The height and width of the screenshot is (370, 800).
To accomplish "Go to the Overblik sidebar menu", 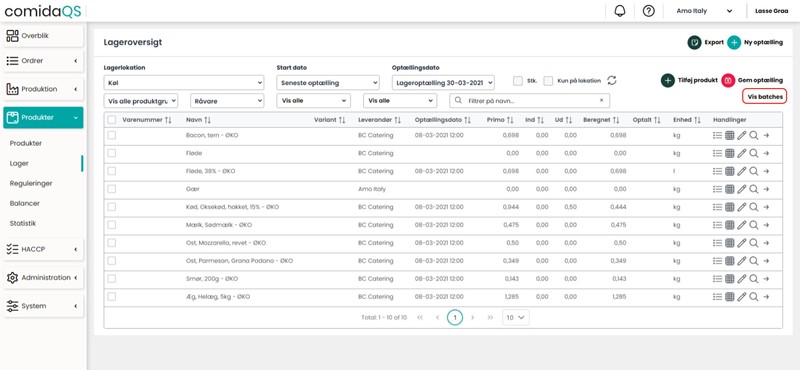I will tap(43, 36).
